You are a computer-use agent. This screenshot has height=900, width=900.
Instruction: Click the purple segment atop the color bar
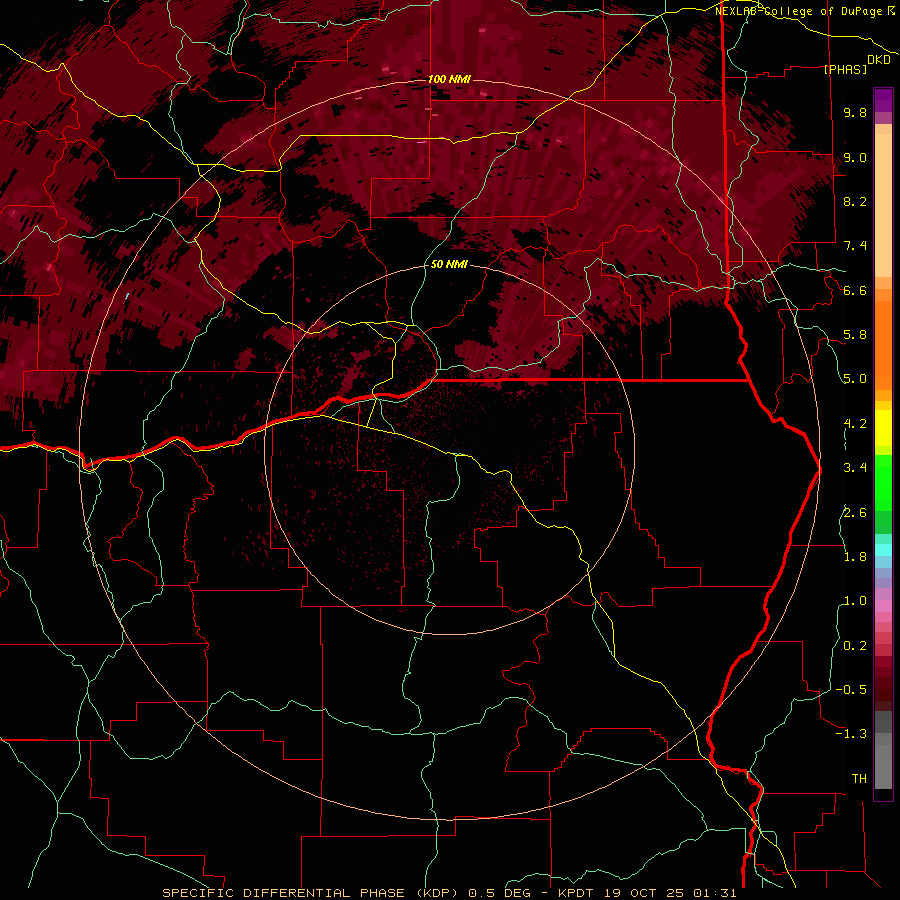pyautogui.click(x=883, y=100)
